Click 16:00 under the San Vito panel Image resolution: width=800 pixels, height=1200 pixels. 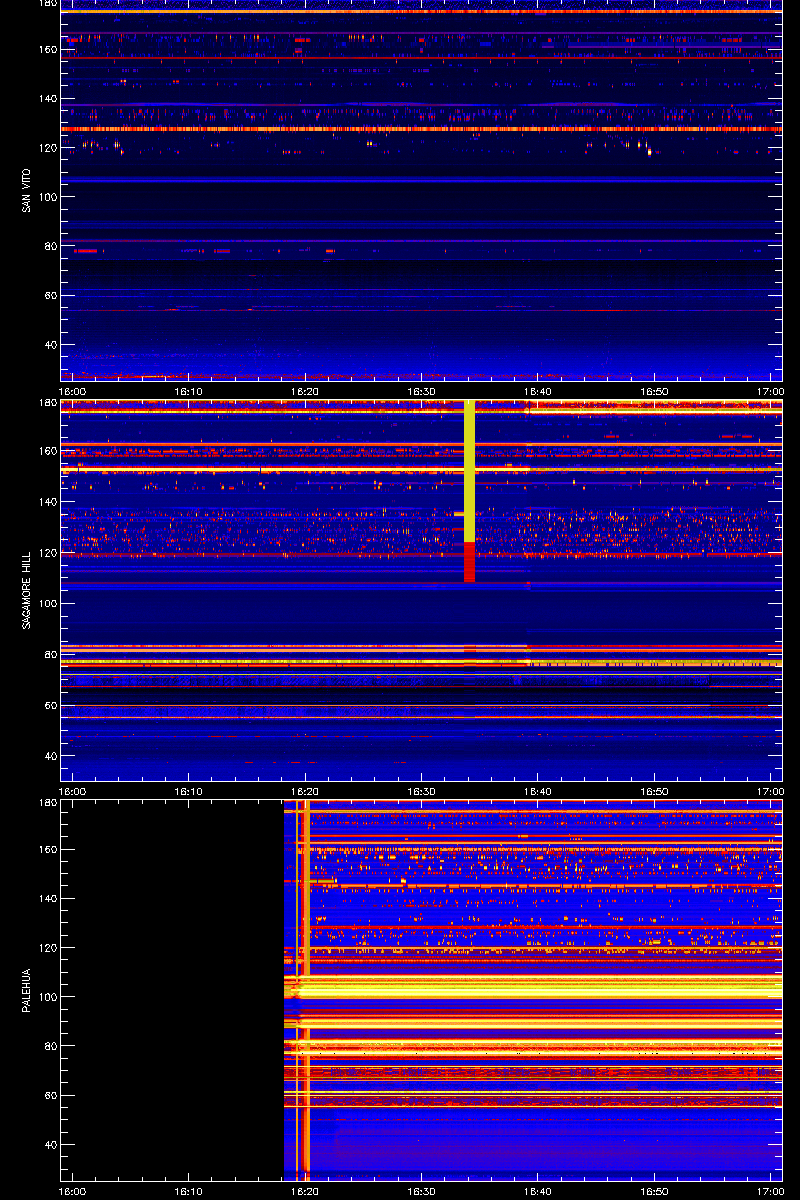pyautogui.click(x=72, y=392)
